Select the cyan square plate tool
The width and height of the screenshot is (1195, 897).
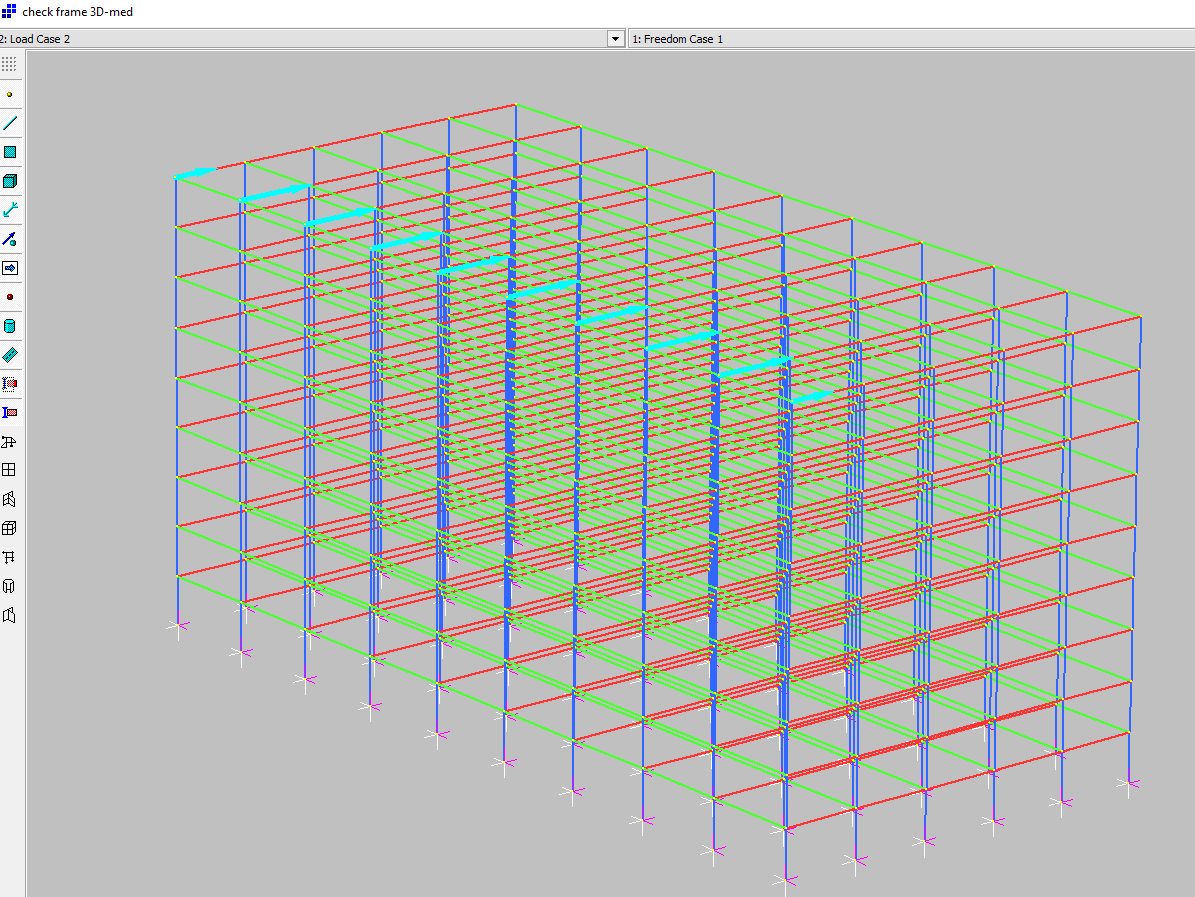click(x=10, y=152)
